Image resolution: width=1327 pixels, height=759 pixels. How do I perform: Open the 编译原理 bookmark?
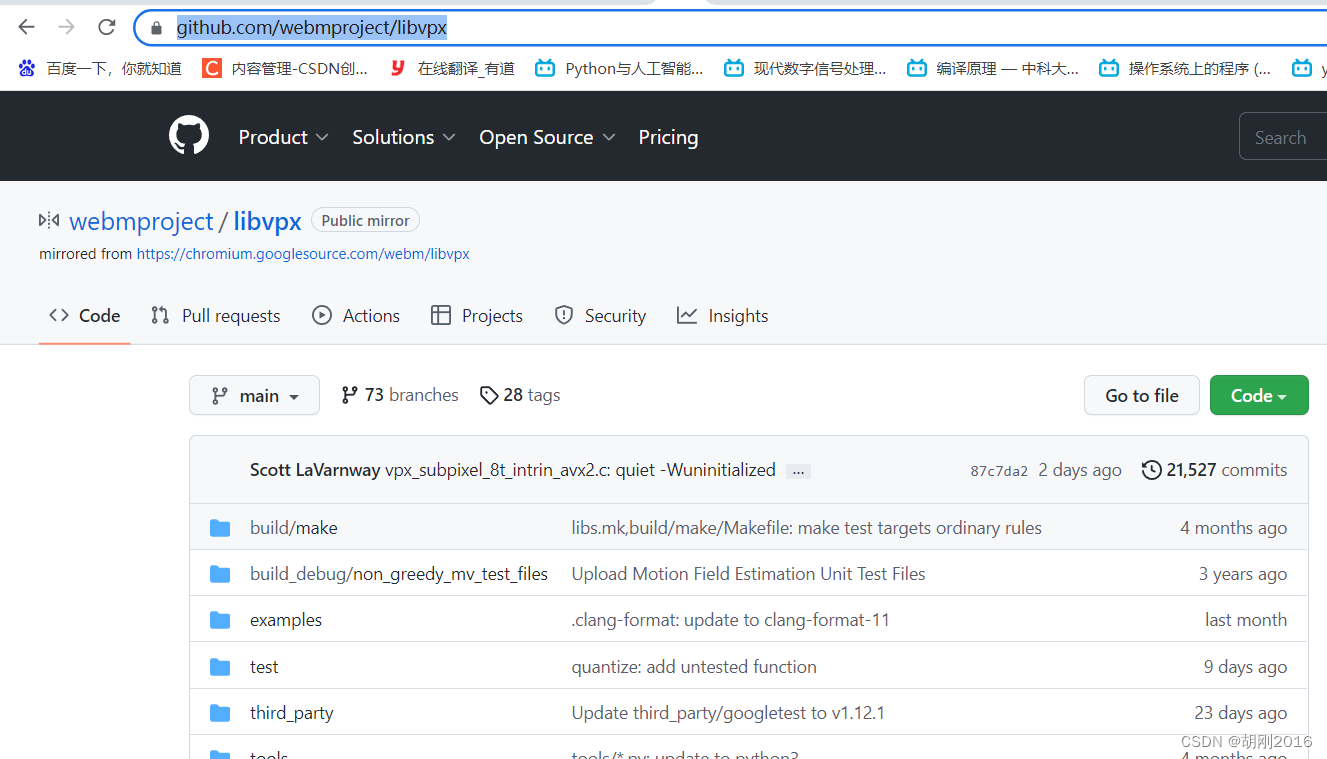pyautogui.click(x=993, y=68)
